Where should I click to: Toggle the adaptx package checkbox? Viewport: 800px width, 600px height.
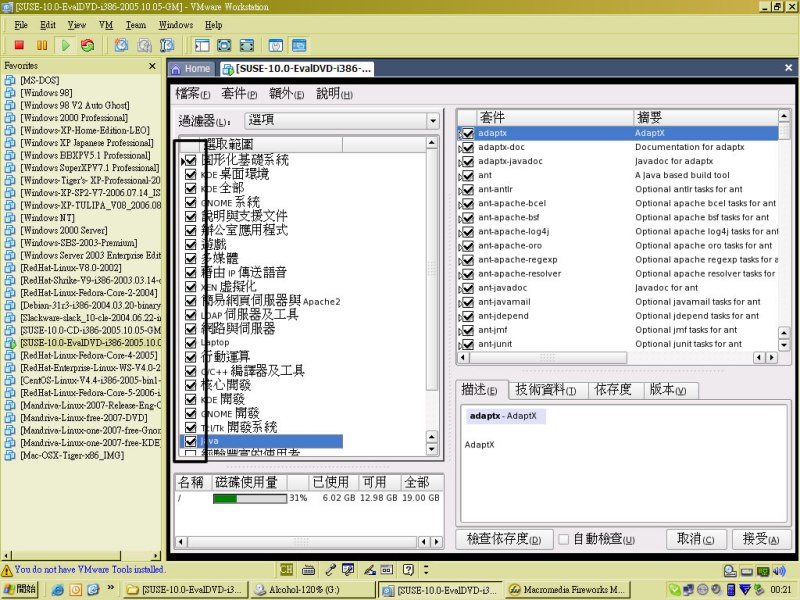coord(468,133)
